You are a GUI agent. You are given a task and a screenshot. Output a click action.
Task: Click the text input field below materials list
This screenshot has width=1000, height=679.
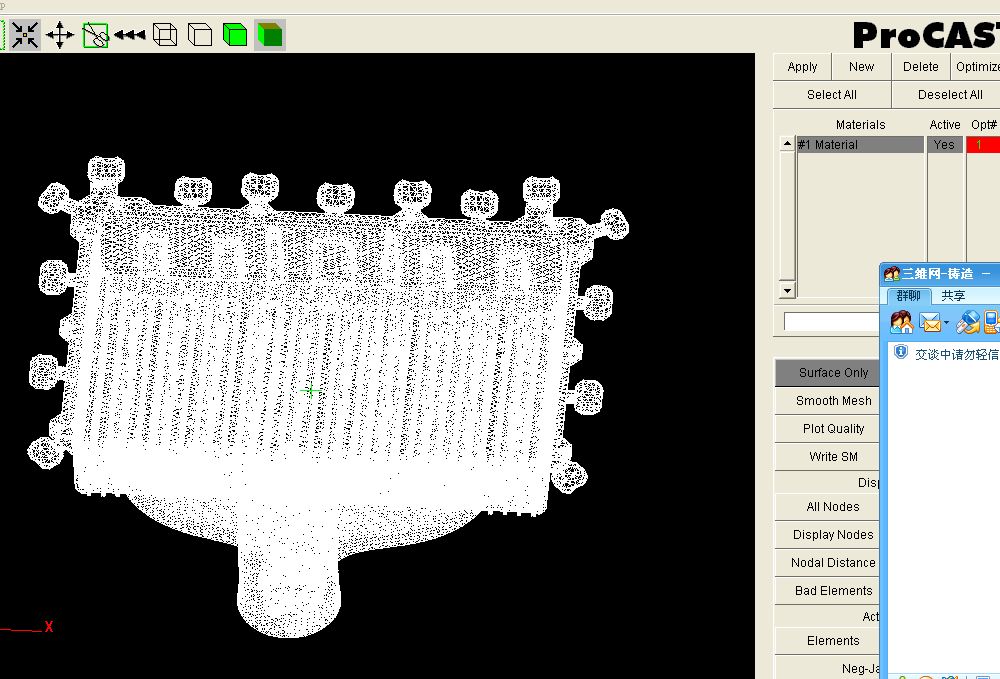[x=831, y=322]
